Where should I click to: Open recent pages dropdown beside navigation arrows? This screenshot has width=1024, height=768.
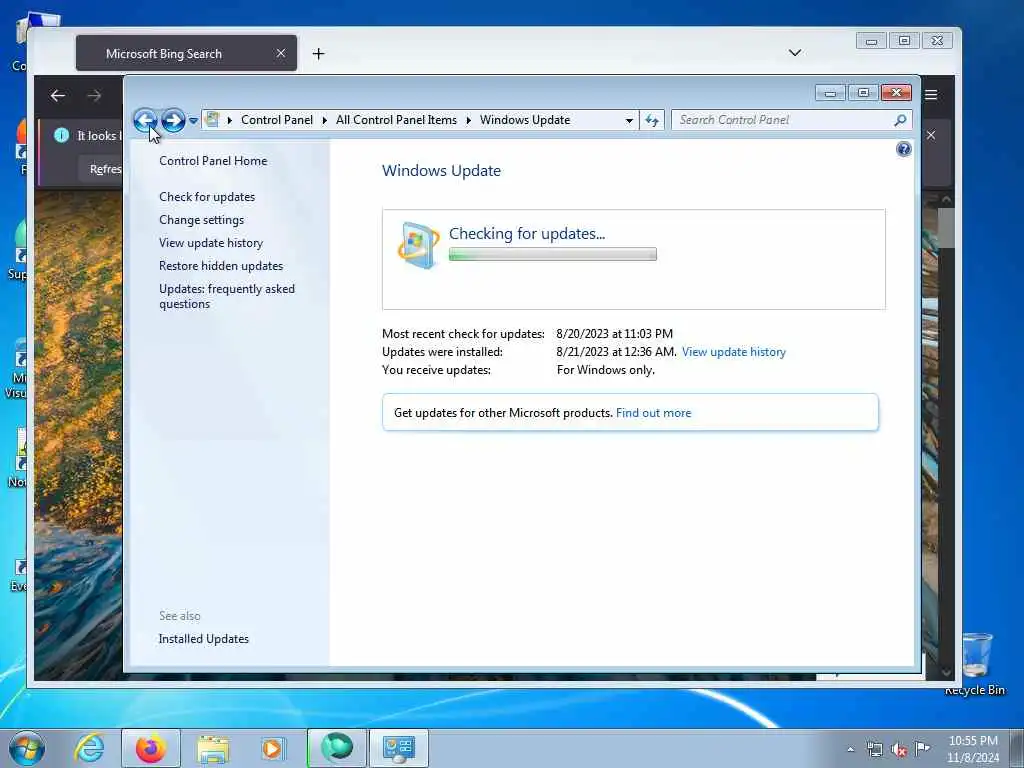193,121
